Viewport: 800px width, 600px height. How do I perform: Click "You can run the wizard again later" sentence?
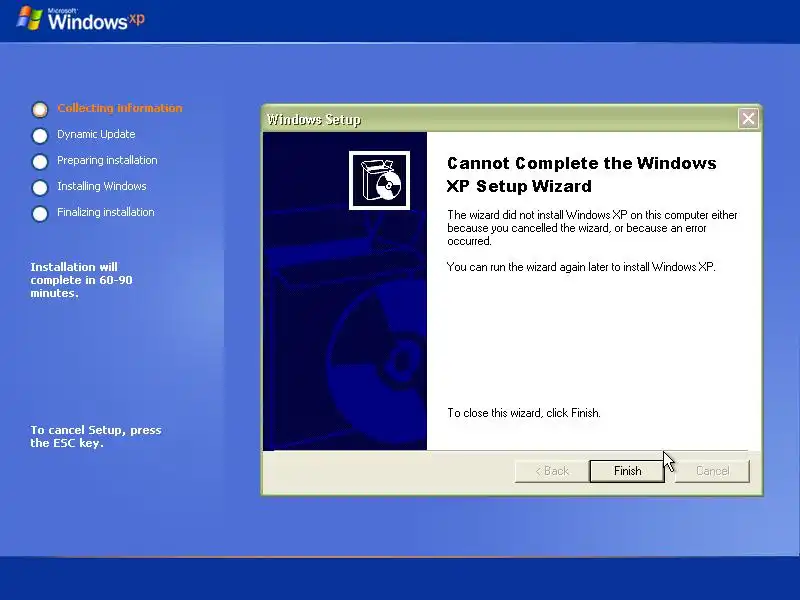click(x=581, y=267)
